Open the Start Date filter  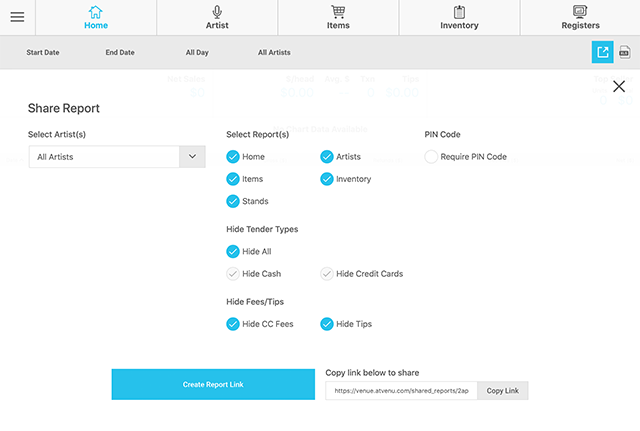(43, 52)
